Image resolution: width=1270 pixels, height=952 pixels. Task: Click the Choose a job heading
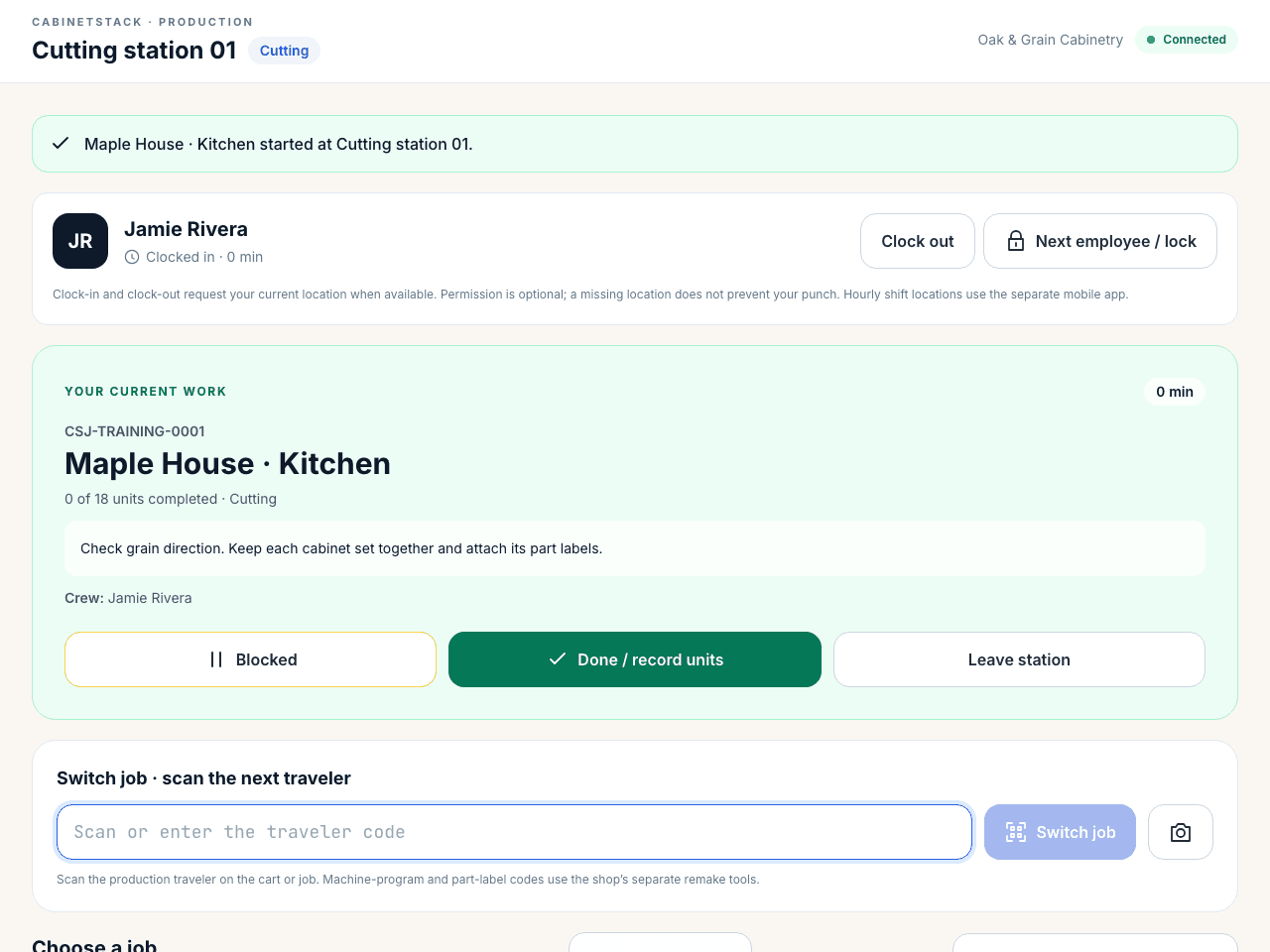pyautogui.click(x=94, y=945)
